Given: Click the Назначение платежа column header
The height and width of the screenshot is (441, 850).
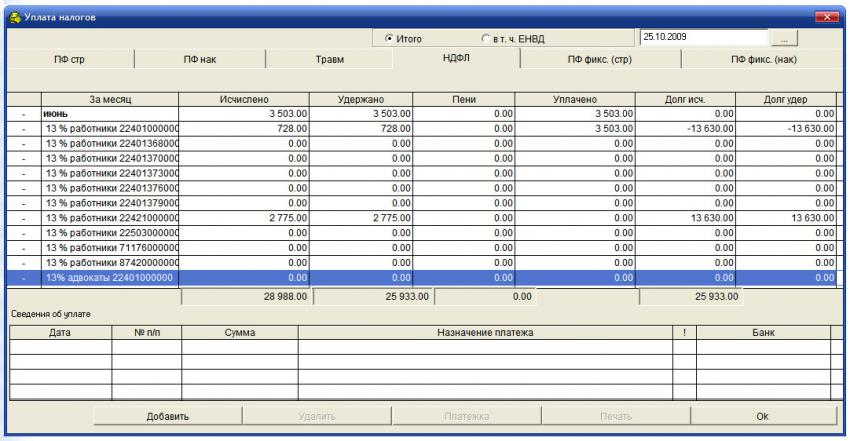Looking at the screenshot, I should [485, 330].
